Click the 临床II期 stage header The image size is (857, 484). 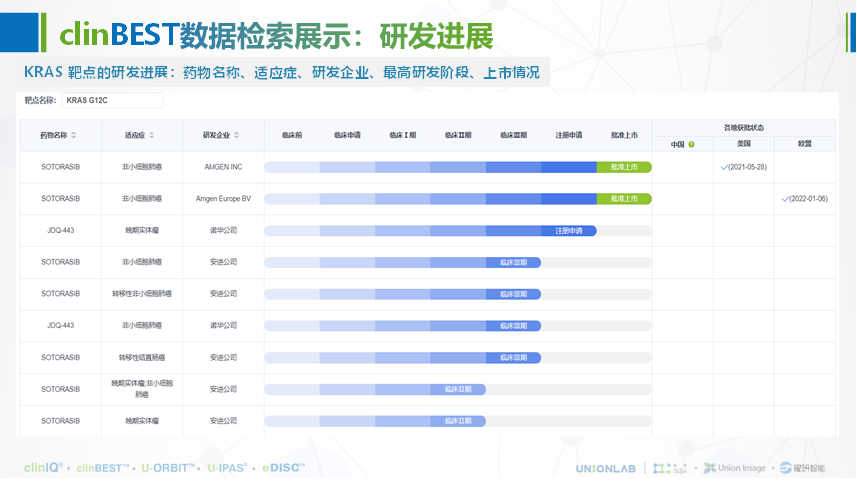(458, 135)
